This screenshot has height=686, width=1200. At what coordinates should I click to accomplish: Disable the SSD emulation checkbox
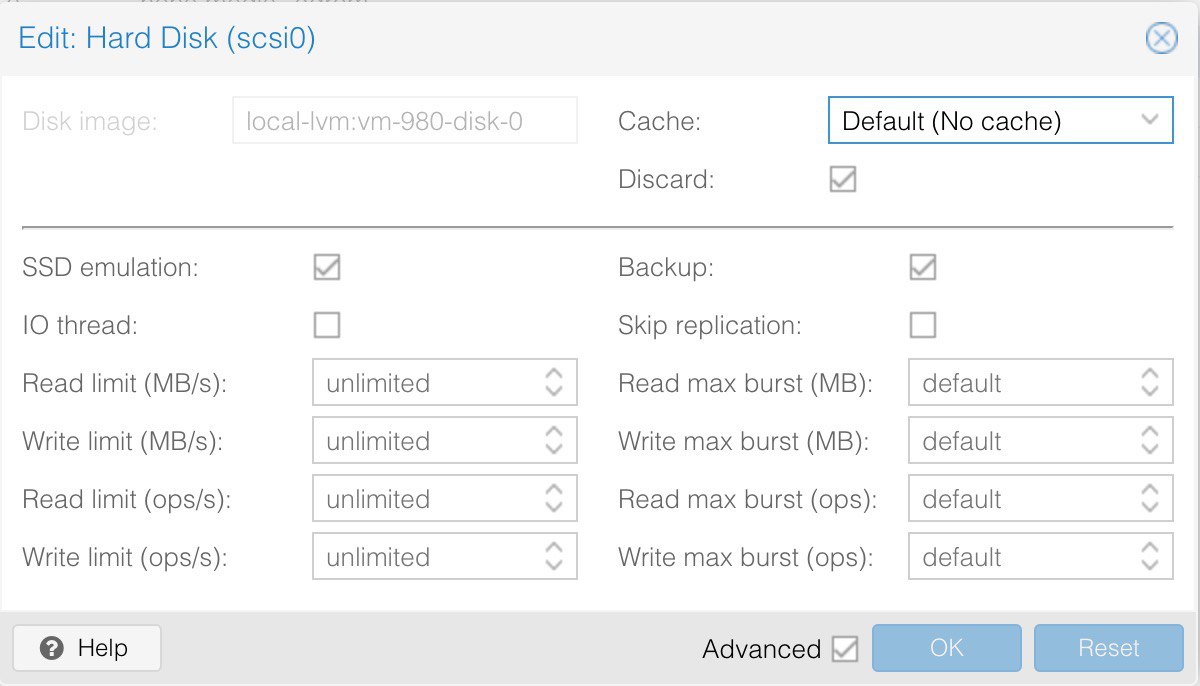[x=327, y=267]
